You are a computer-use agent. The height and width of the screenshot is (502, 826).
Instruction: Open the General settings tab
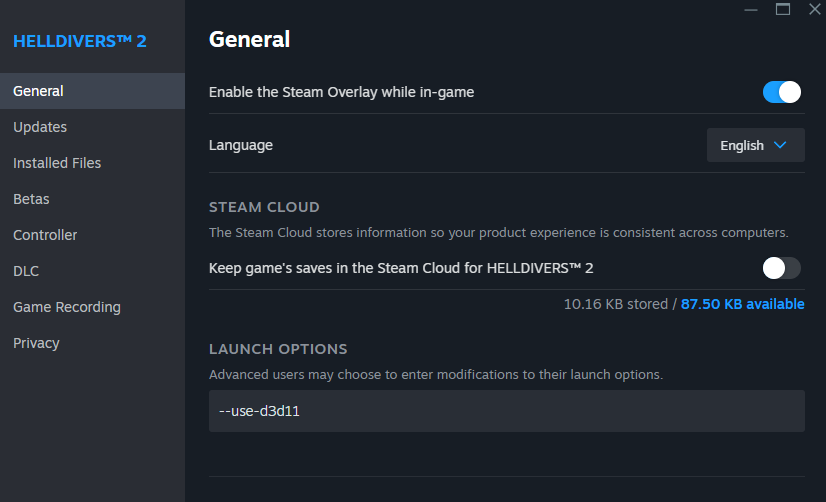(x=38, y=91)
